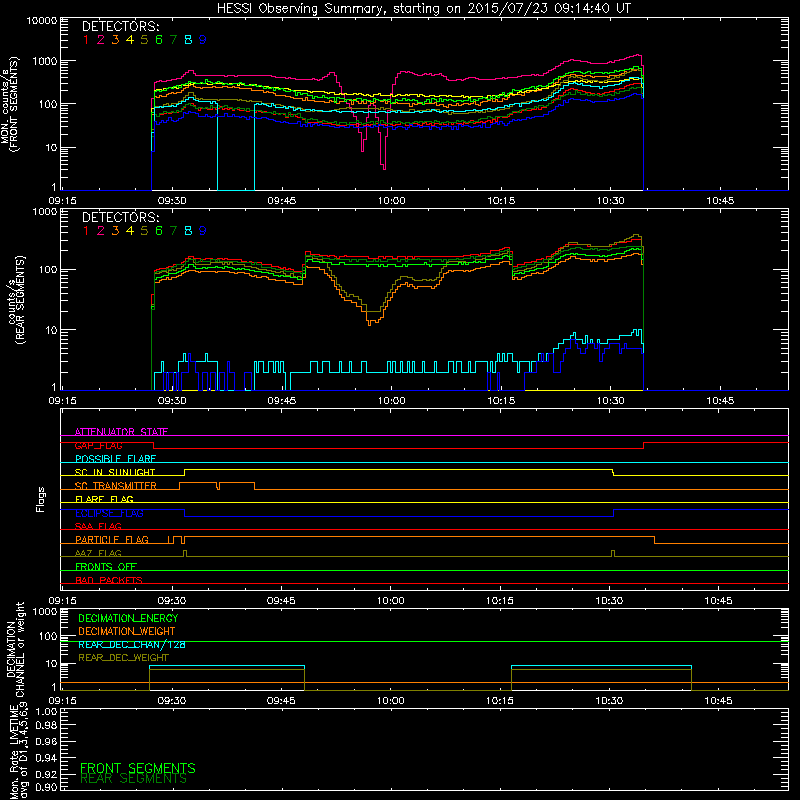Viewport: 800px width, 800px height.
Task: Click the 09:45 tick under the rear segments plot
Action: point(282,401)
